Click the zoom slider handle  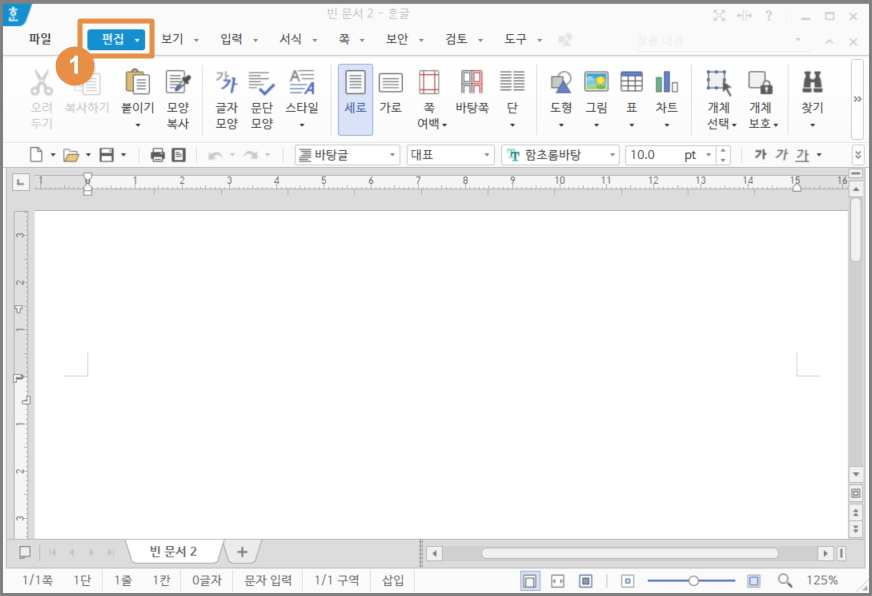pyautogui.click(x=693, y=580)
